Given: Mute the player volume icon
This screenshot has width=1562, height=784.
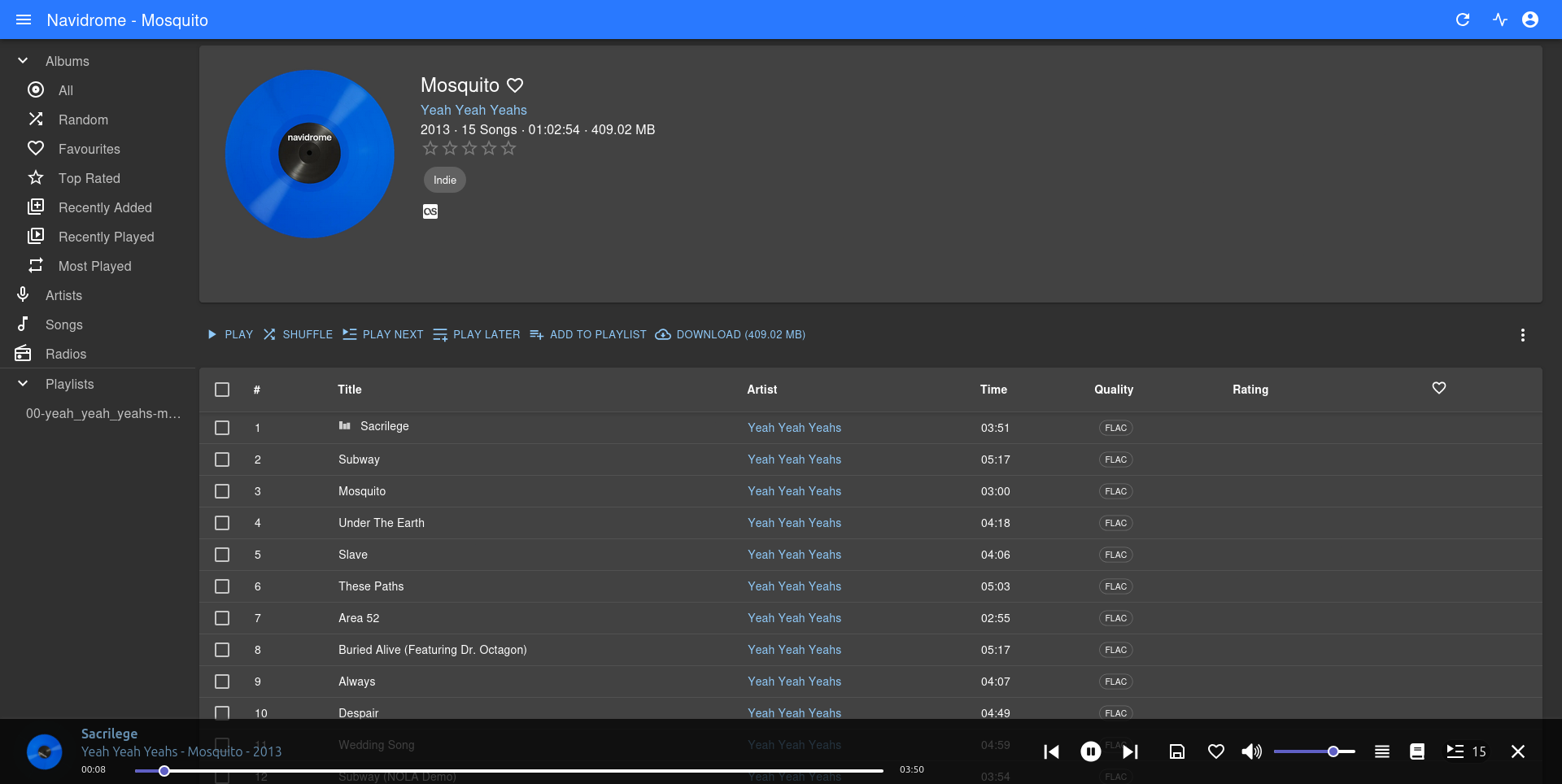Looking at the screenshot, I should [1251, 751].
